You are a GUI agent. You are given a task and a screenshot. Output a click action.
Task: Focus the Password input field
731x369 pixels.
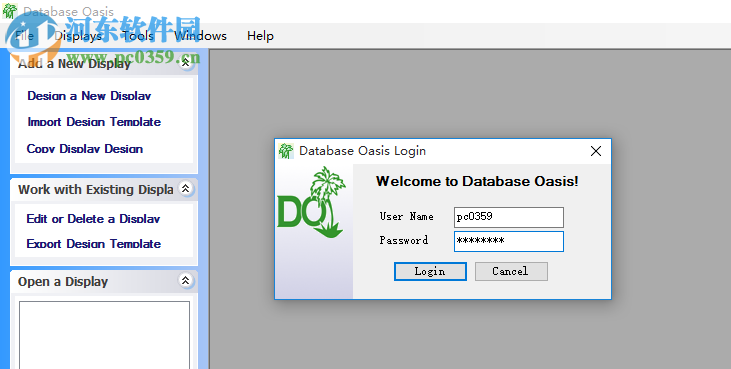pyautogui.click(x=509, y=241)
